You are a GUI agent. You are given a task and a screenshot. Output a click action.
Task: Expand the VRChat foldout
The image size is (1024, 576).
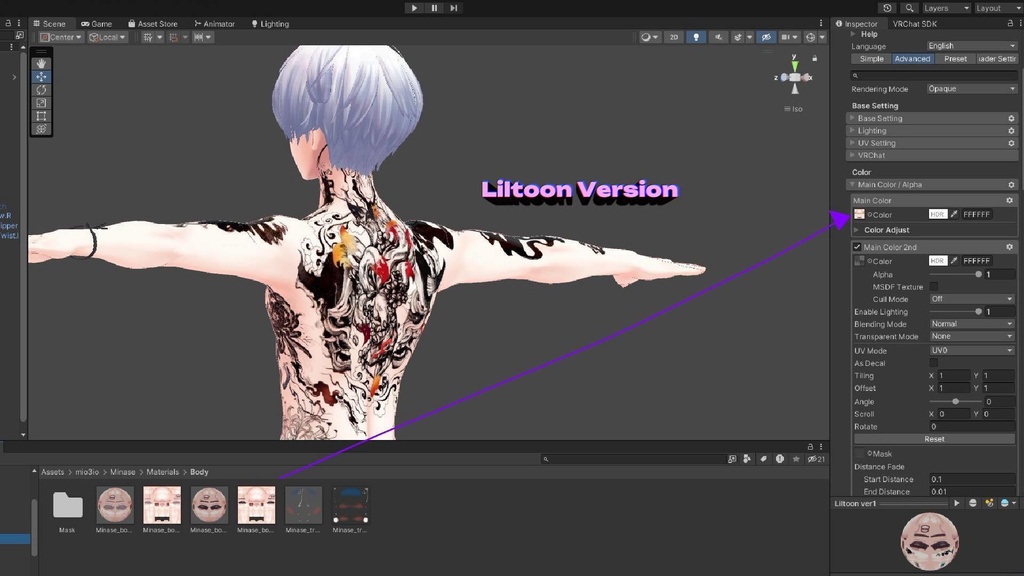pyautogui.click(x=932, y=155)
